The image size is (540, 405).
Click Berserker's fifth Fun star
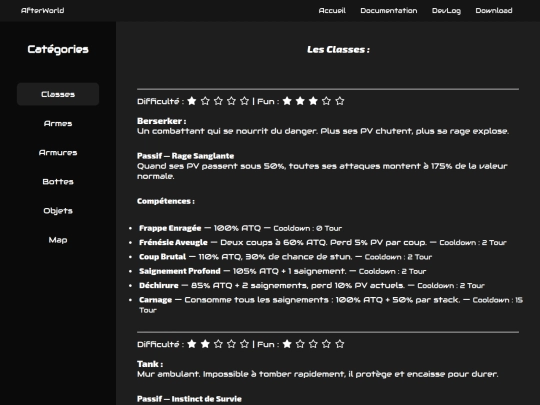pyautogui.click(x=340, y=101)
